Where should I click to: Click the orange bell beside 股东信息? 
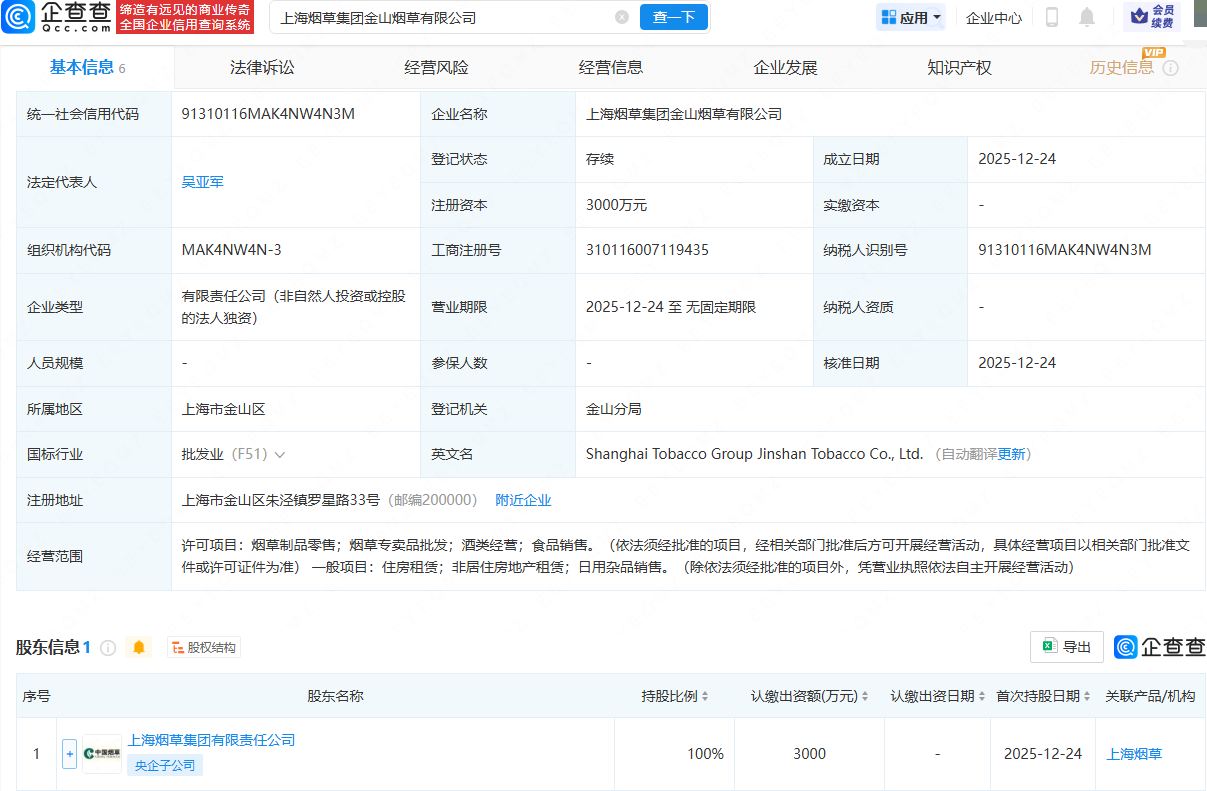(x=139, y=648)
